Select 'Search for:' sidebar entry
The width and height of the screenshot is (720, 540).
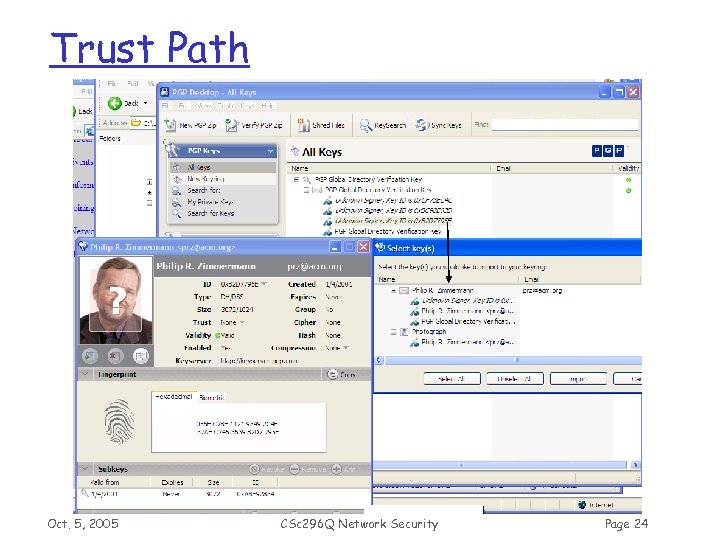tap(224, 190)
